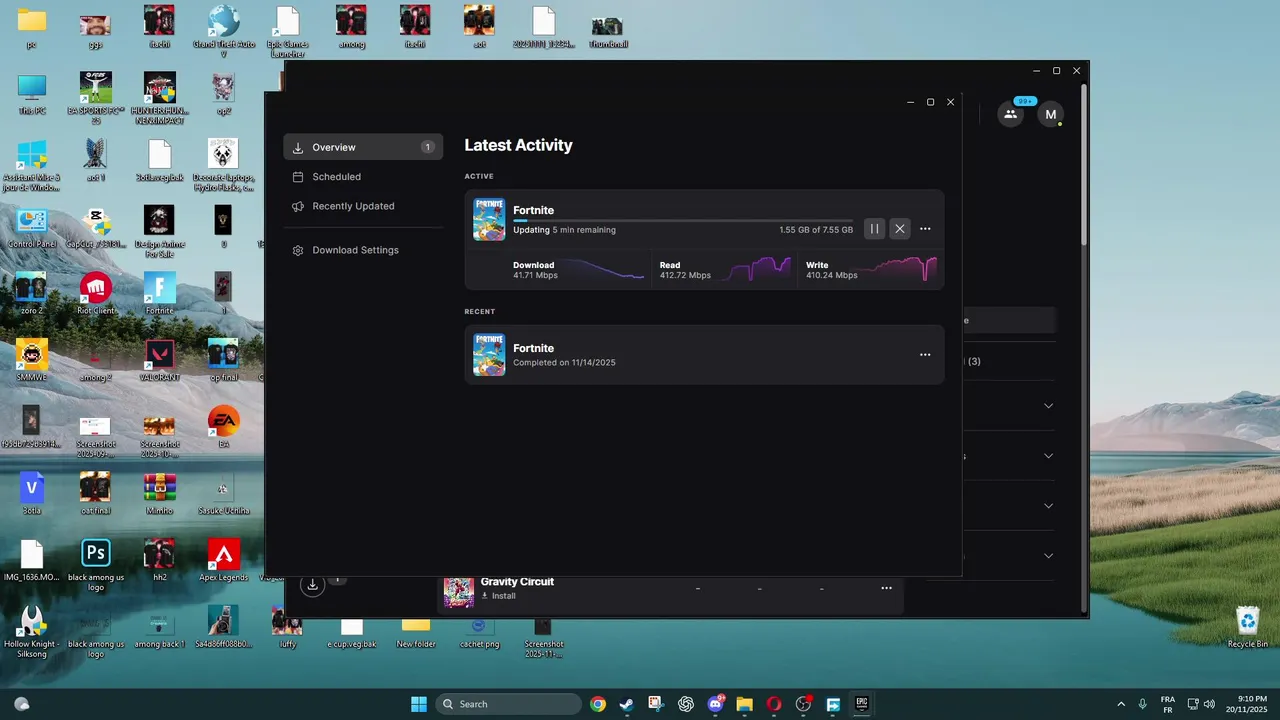Click the Epic Games Launcher taskbar icon
This screenshot has height=720, width=1280.
[x=861, y=704]
